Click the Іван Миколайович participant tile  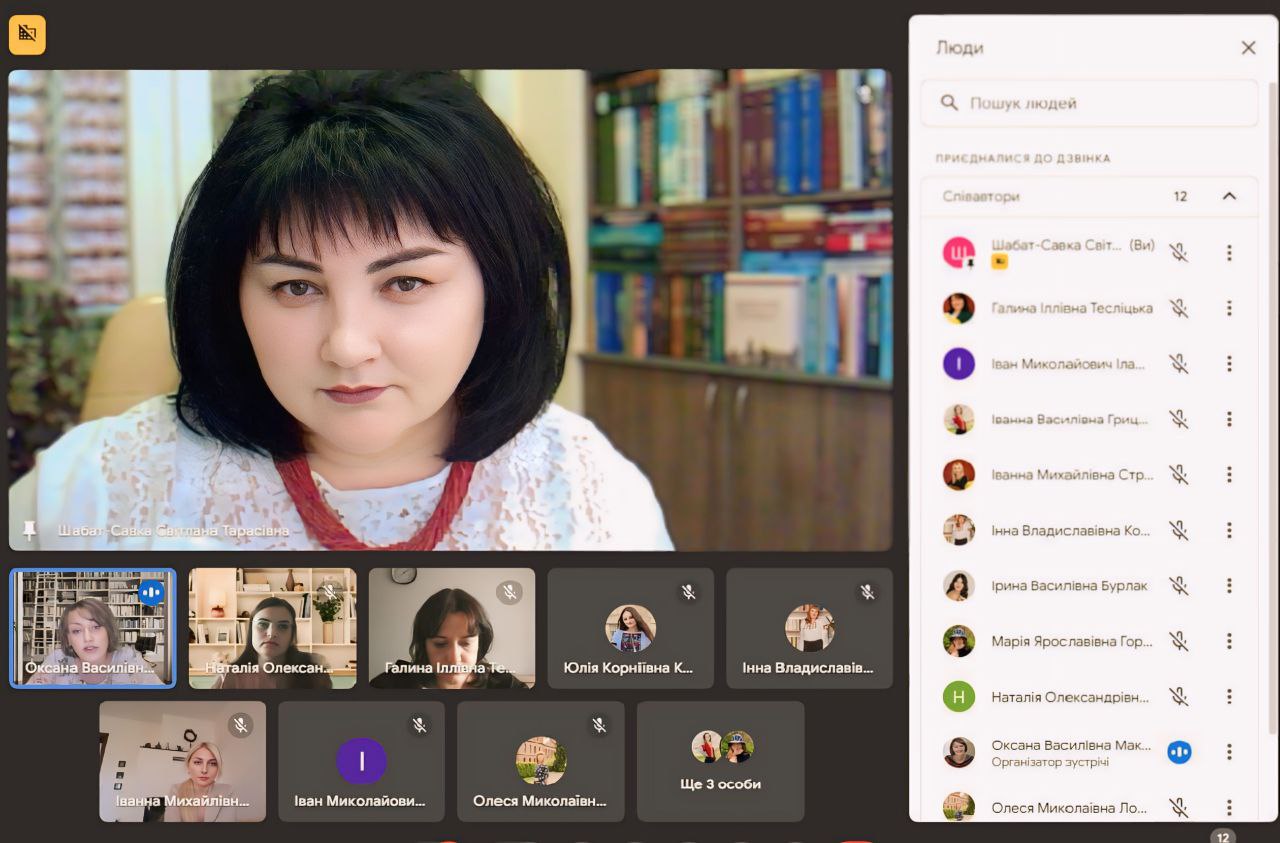361,761
